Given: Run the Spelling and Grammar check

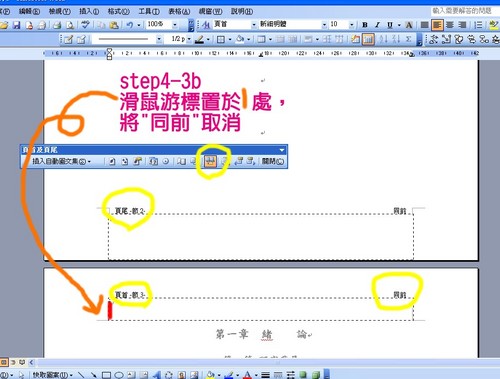Looking at the screenshot, I should 86,24.
